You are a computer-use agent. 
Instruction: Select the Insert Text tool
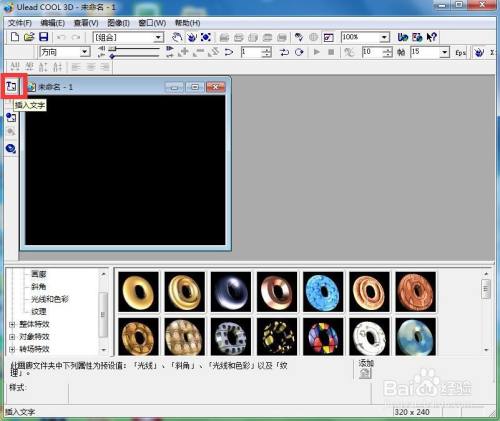coord(11,86)
